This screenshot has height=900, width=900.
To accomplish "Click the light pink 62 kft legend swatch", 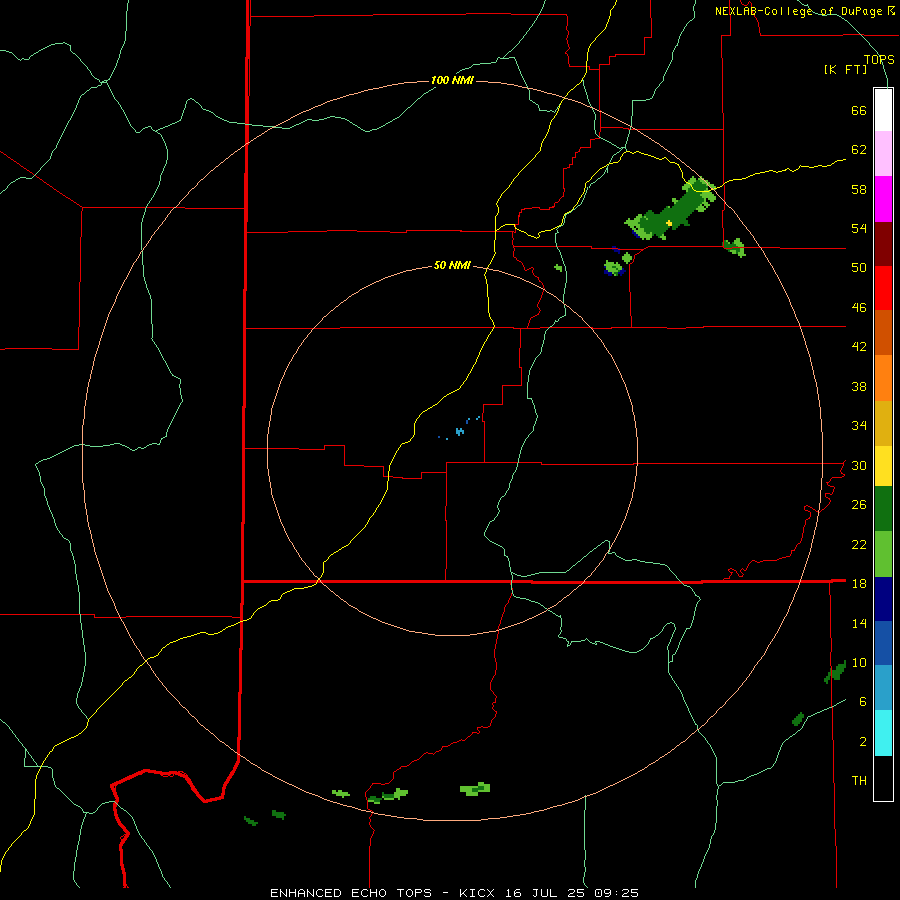I will coord(883,153).
